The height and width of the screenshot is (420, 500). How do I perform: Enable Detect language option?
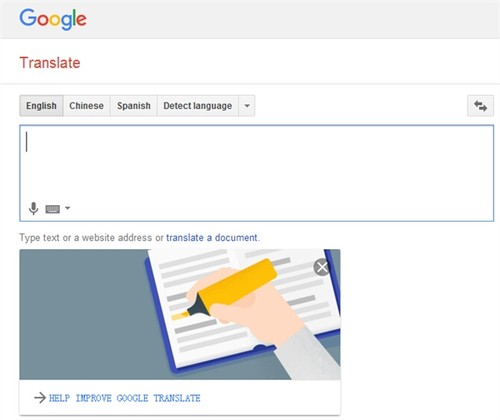click(198, 106)
